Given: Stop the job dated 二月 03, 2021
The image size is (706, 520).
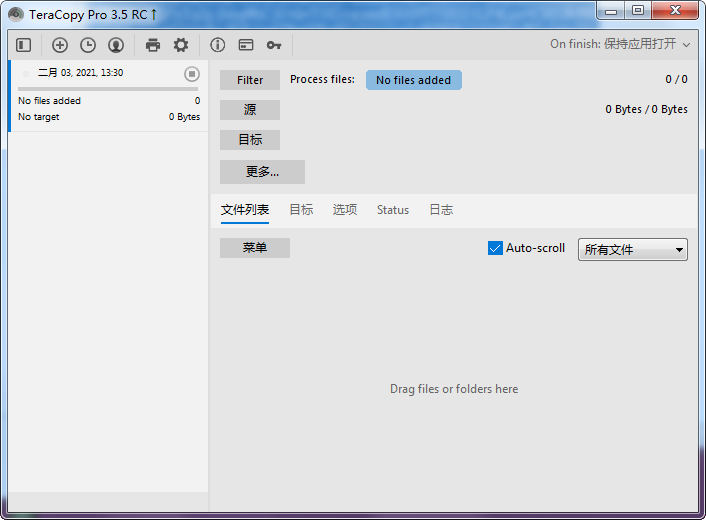Looking at the screenshot, I should tap(192, 74).
